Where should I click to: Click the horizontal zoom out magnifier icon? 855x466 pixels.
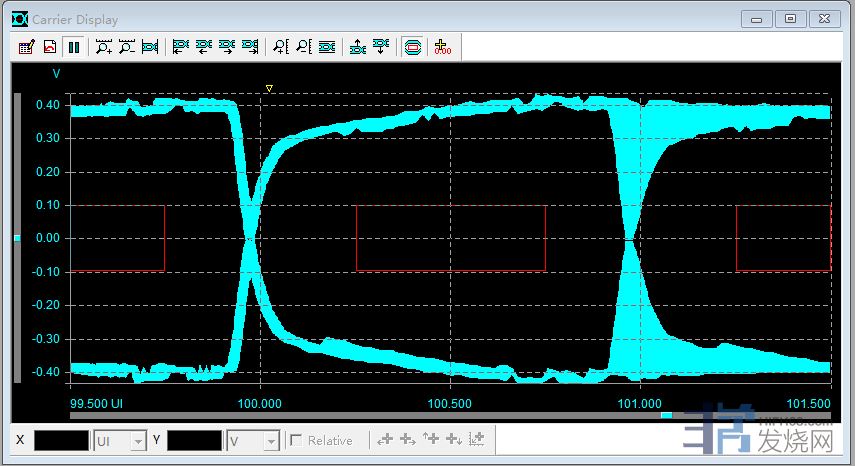coord(126,46)
